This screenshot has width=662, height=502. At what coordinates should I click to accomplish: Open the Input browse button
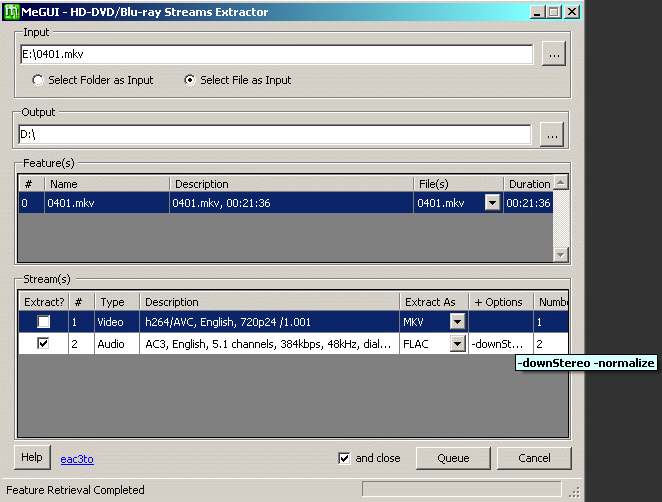[x=554, y=54]
